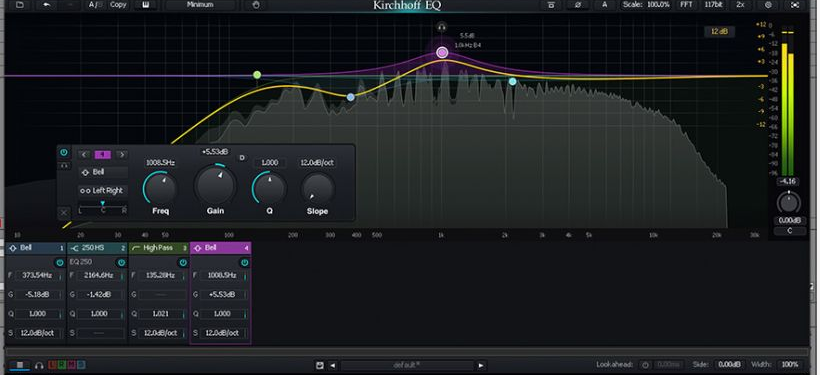
Task: Toggle fullscreen expand icon
Action: click(x=795, y=5)
